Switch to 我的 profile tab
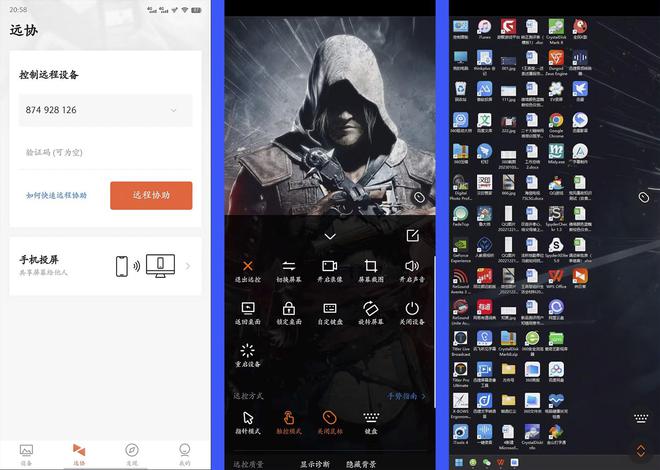The height and width of the screenshot is (470, 660). (x=184, y=455)
